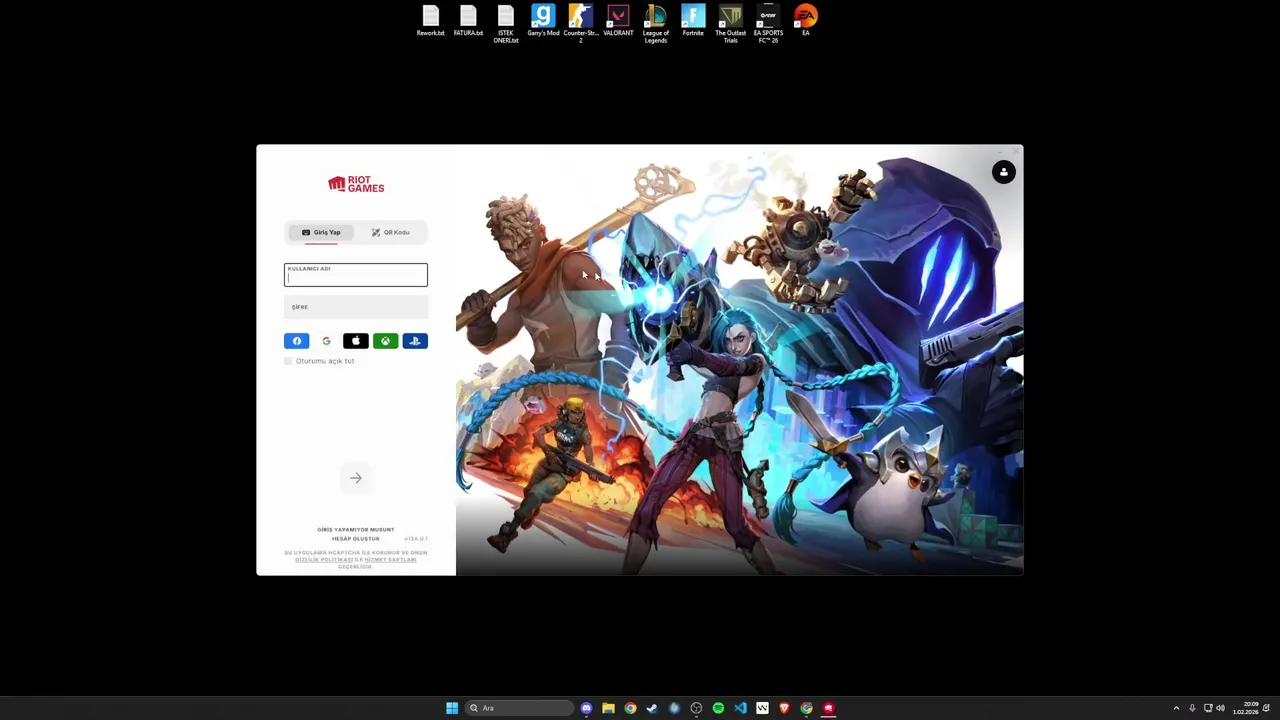Screen dimensions: 1280x720
Task: Select the Rework.txt desktop file
Action: [x=431, y=21]
